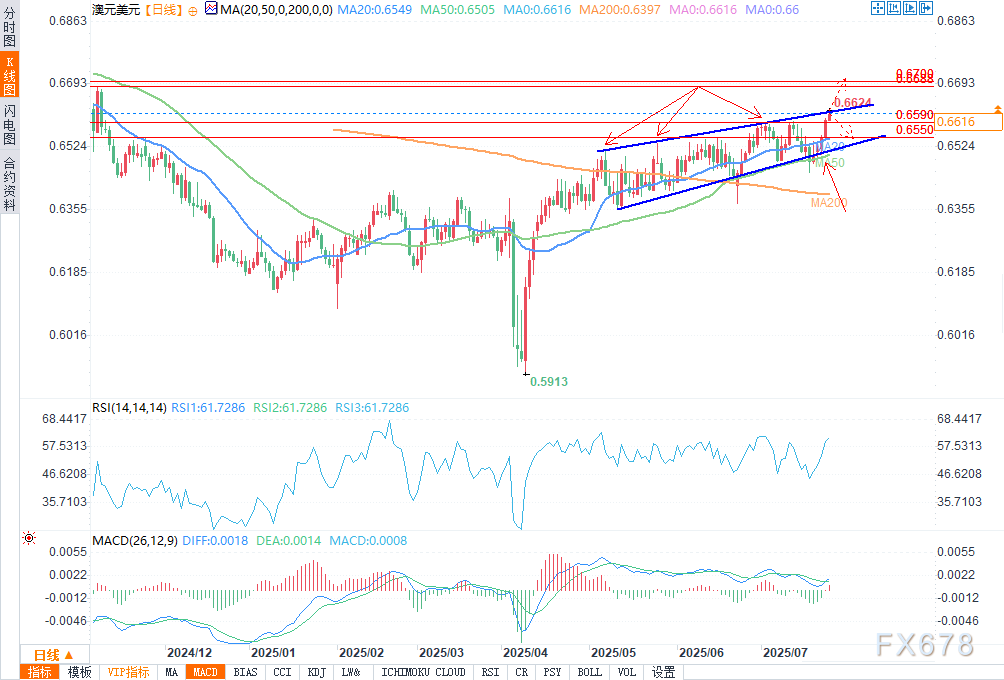Viewport: 1004px width, 680px height.
Task: Click the last icon in the top-right toolbar
Action: pos(927,9)
